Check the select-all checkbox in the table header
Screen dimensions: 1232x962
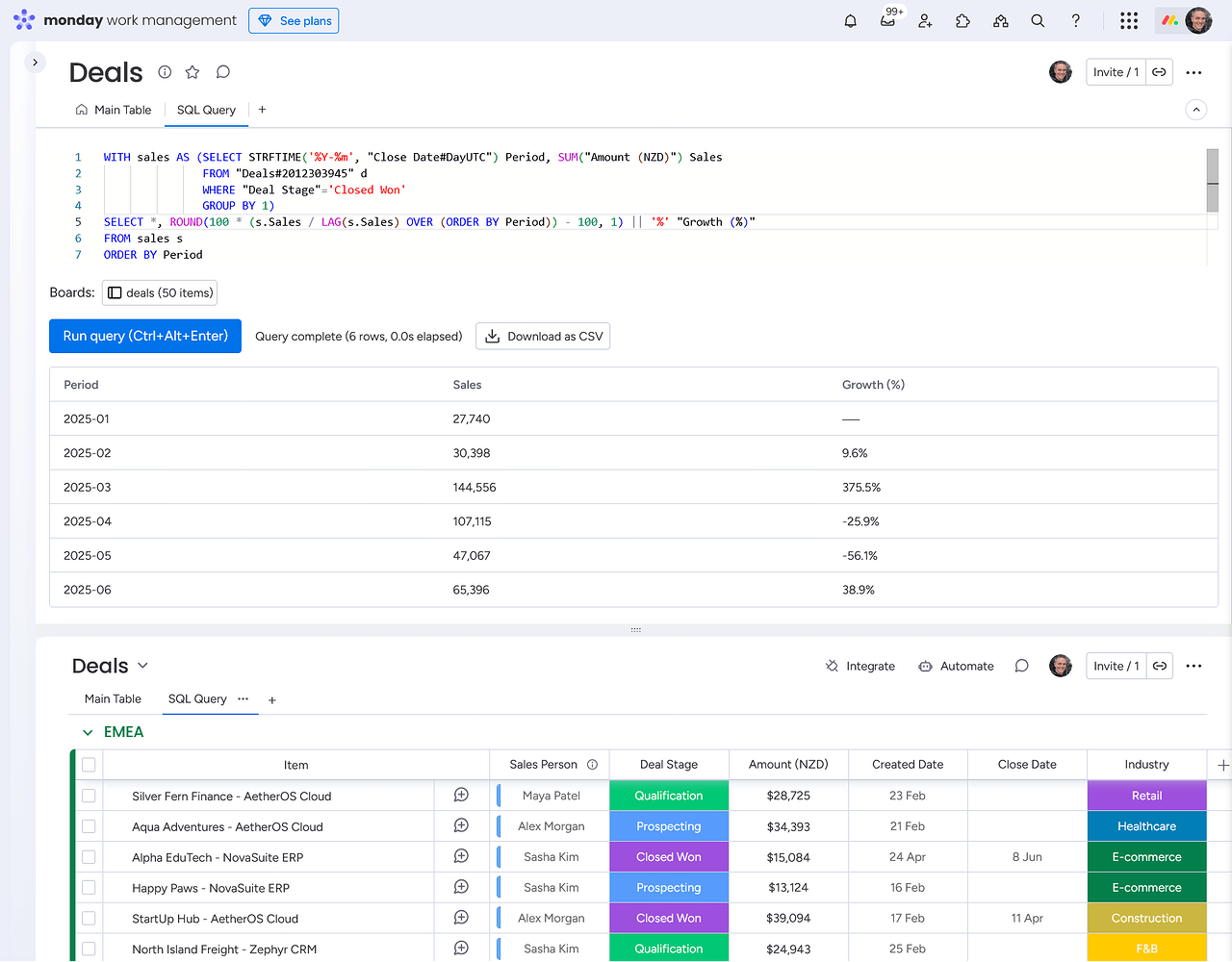(x=89, y=764)
